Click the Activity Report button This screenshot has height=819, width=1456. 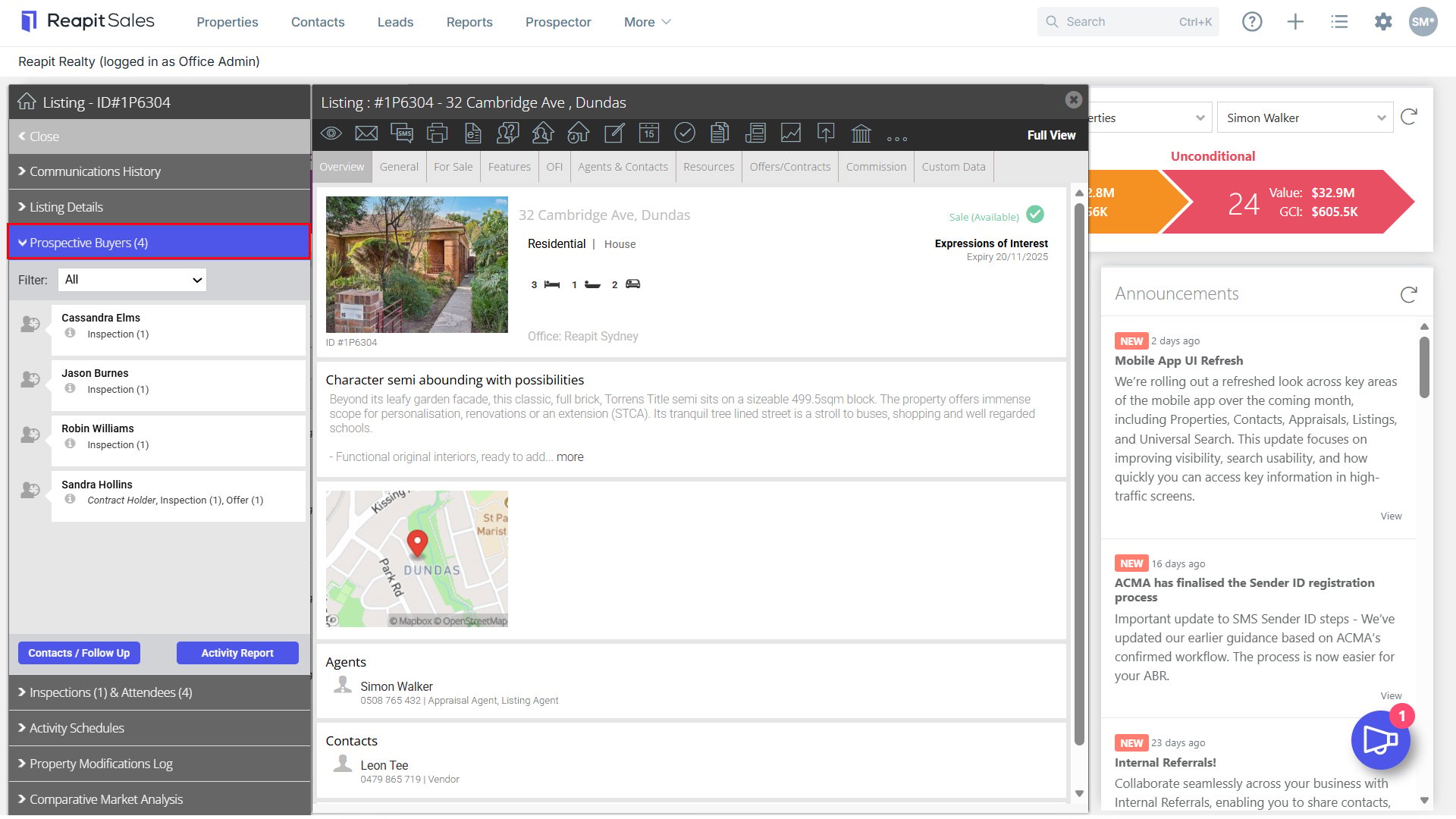(237, 653)
